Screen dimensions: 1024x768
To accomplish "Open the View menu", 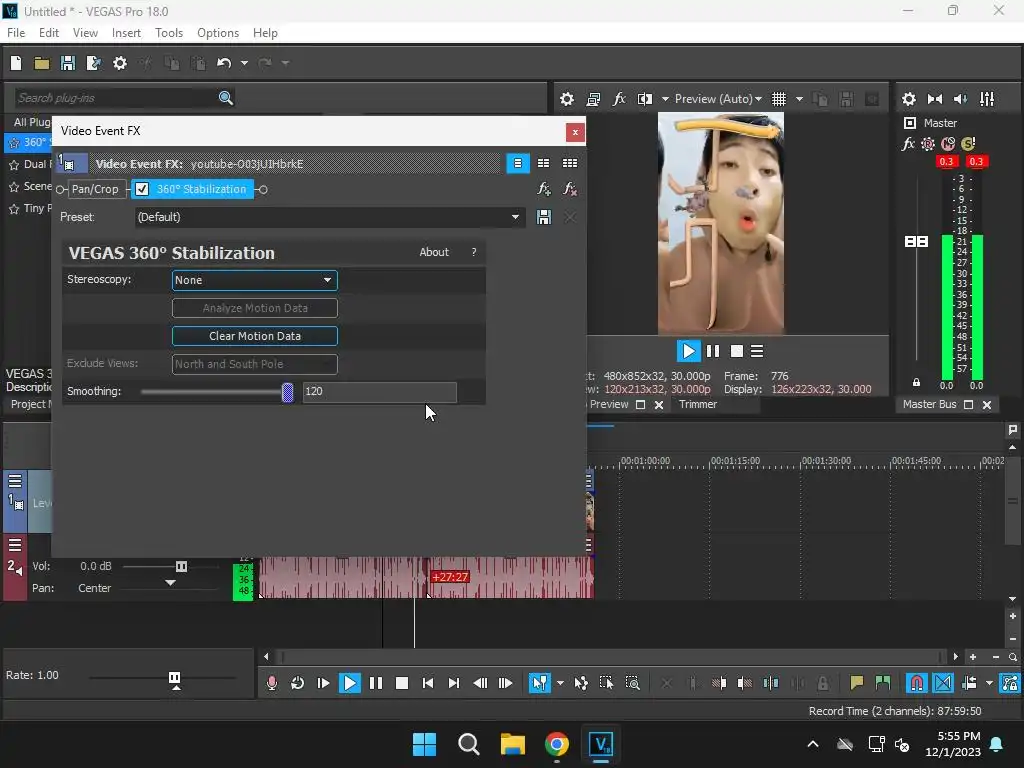I will pyautogui.click(x=86, y=33).
